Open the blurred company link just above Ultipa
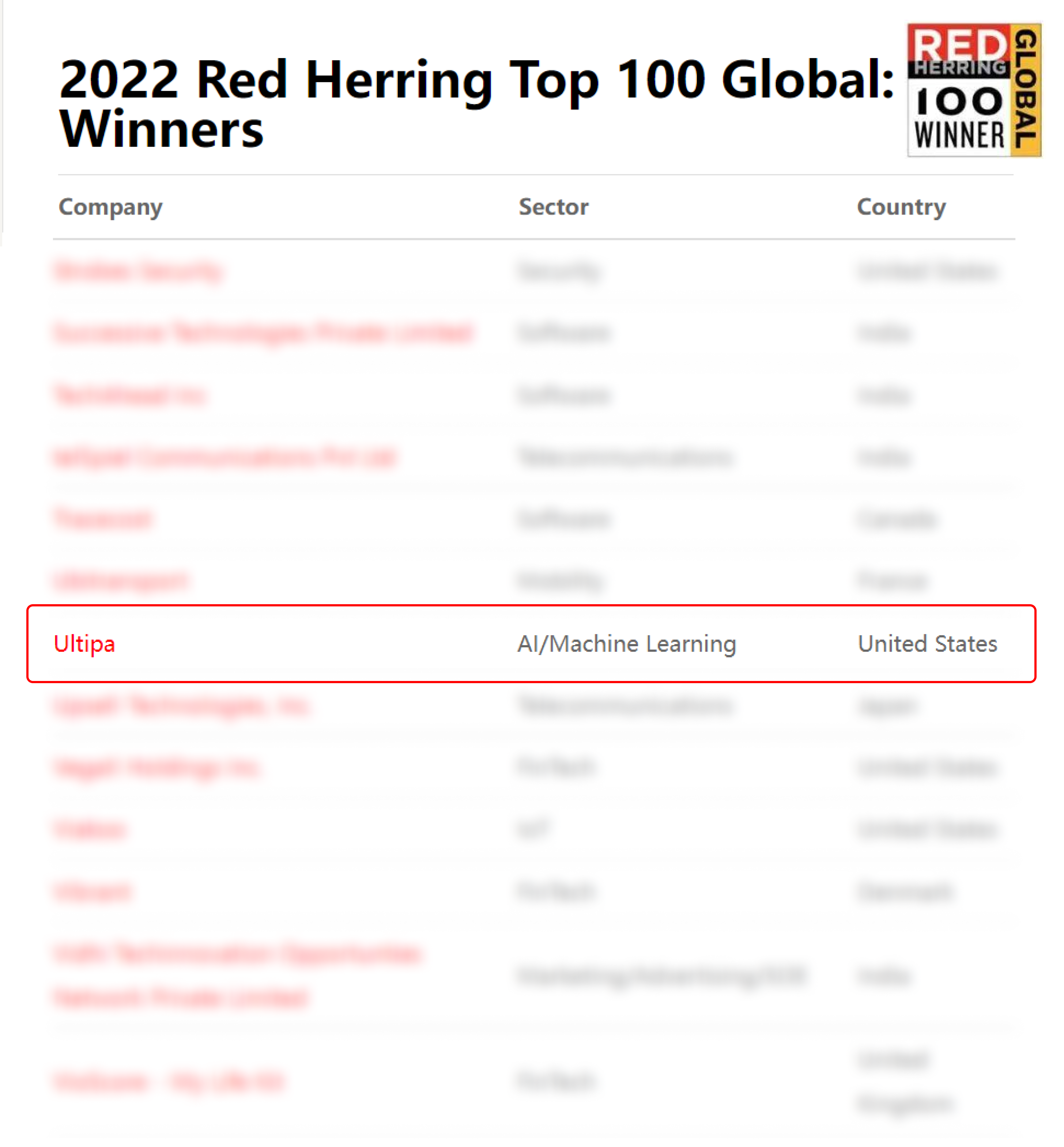 (121, 581)
